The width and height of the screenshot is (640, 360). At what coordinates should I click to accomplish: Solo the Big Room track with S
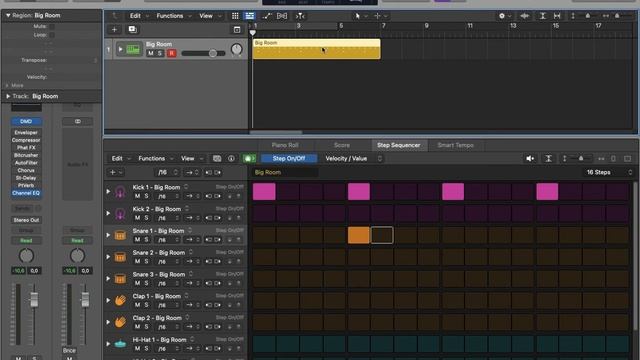(160, 53)
